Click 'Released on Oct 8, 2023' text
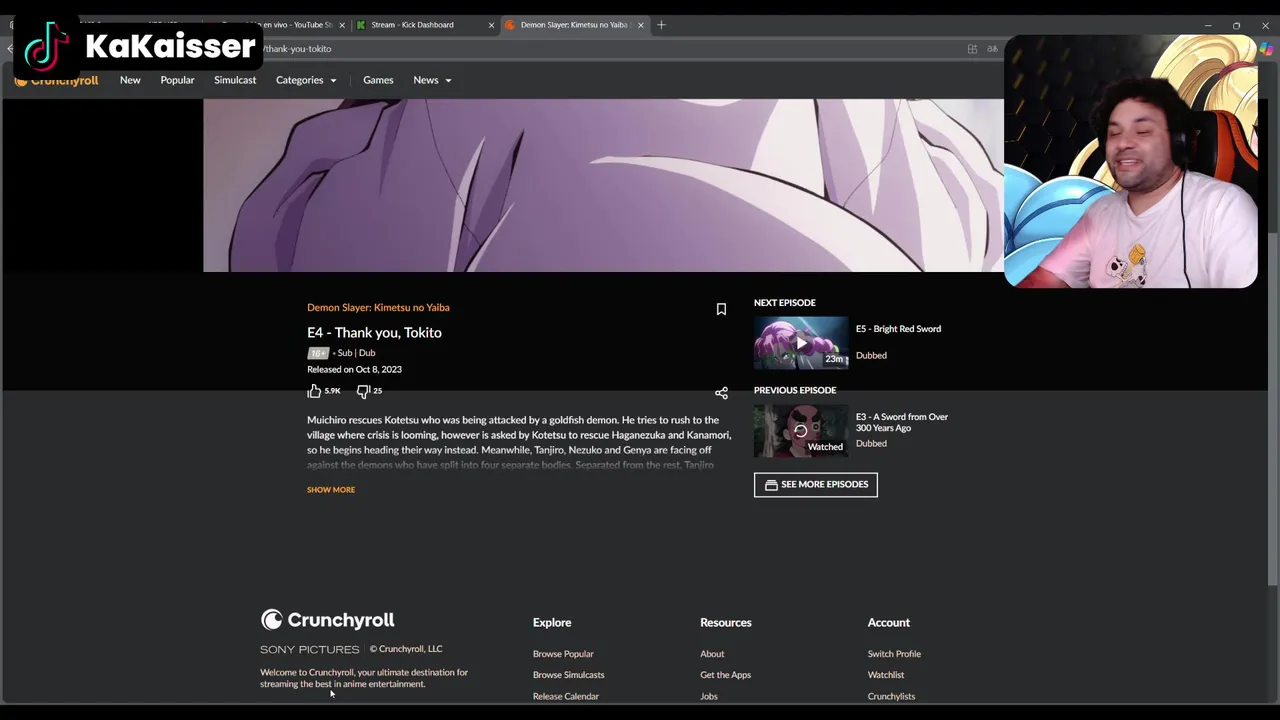This screenshot has width=1280, height=720. tap(354, 370)
